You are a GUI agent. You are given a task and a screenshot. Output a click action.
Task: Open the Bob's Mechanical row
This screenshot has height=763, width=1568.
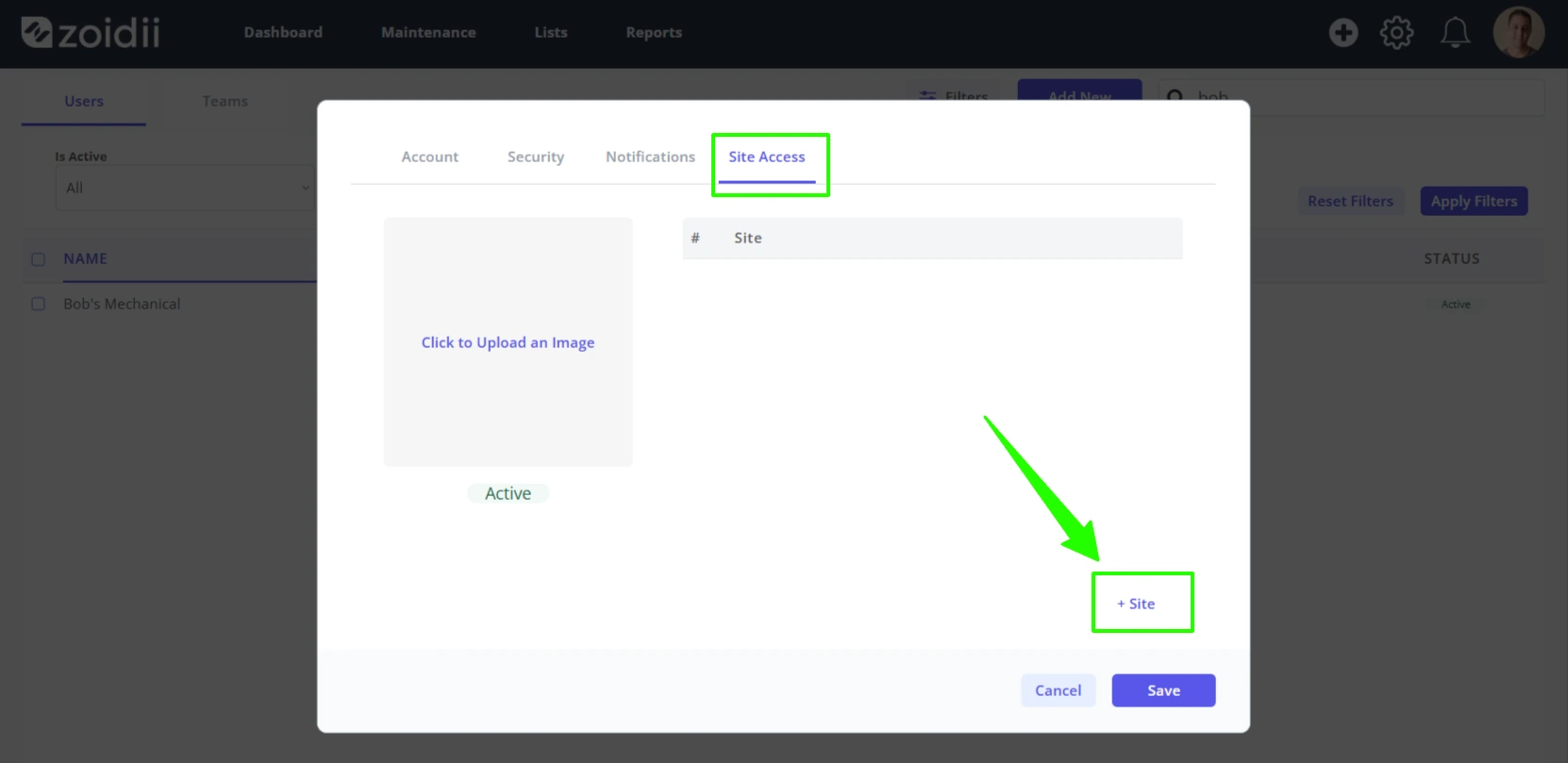[122, 304]
